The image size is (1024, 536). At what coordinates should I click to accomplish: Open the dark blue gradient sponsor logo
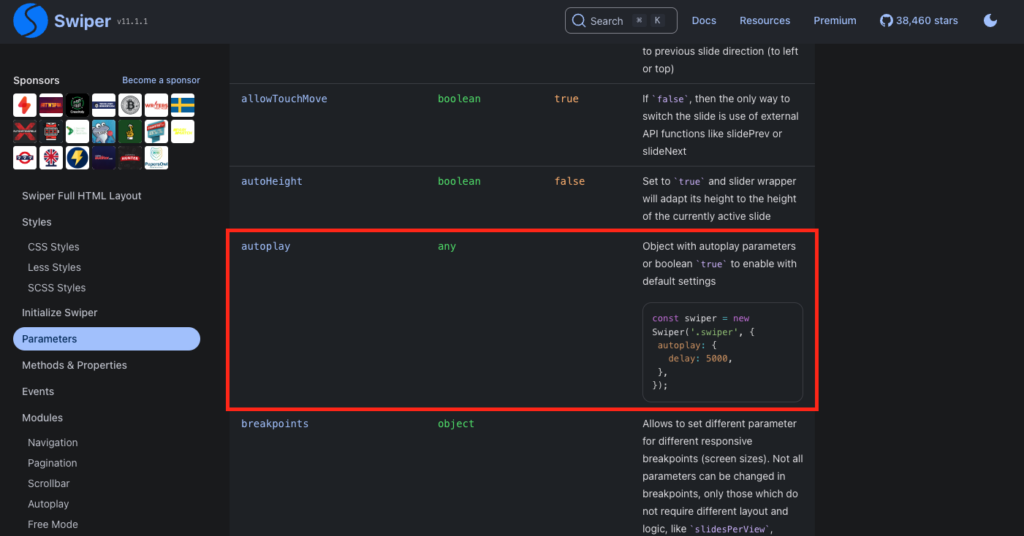[x=104, y=157]
